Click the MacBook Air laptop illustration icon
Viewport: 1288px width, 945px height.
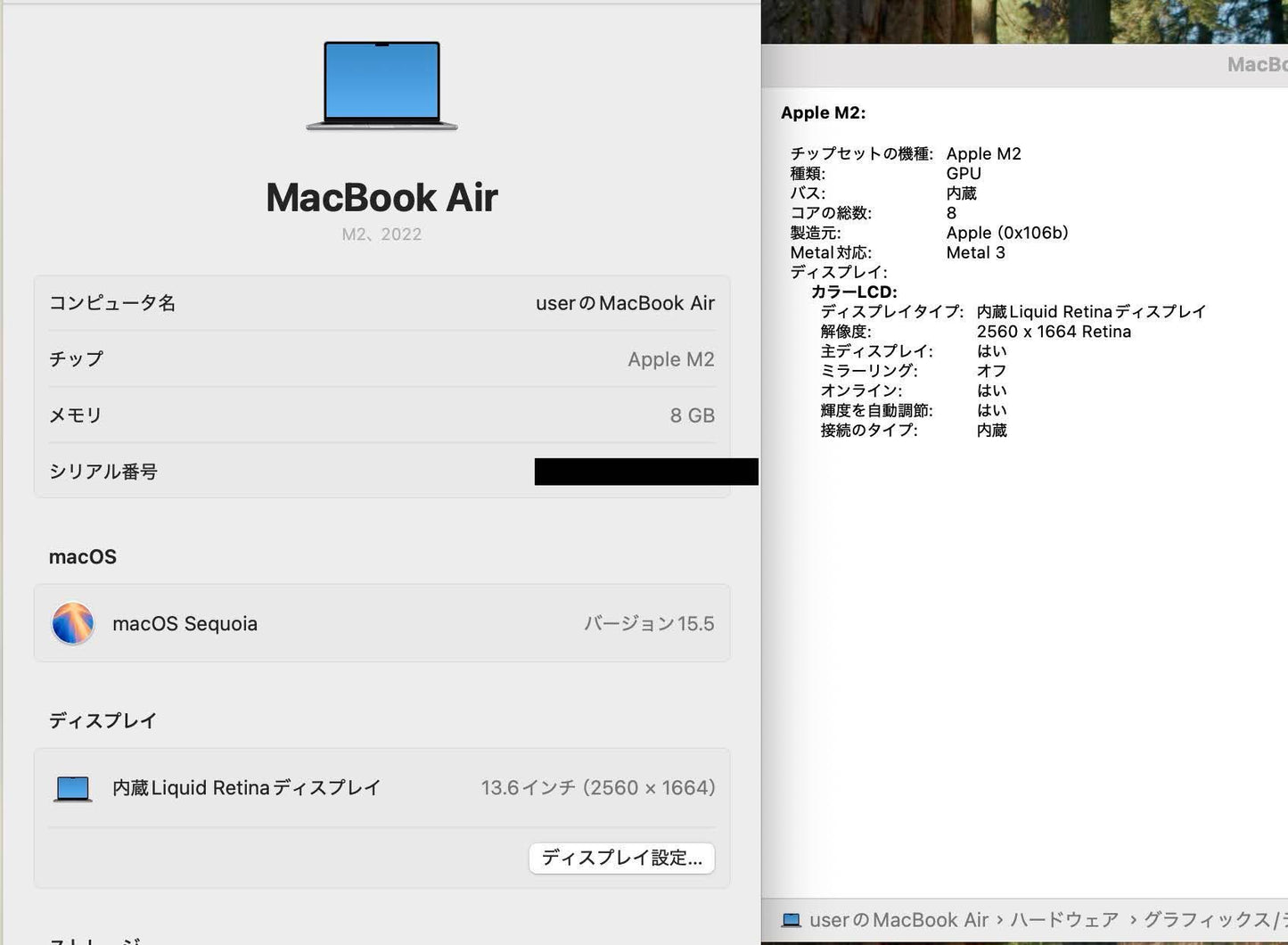click(x=381, y=85)
